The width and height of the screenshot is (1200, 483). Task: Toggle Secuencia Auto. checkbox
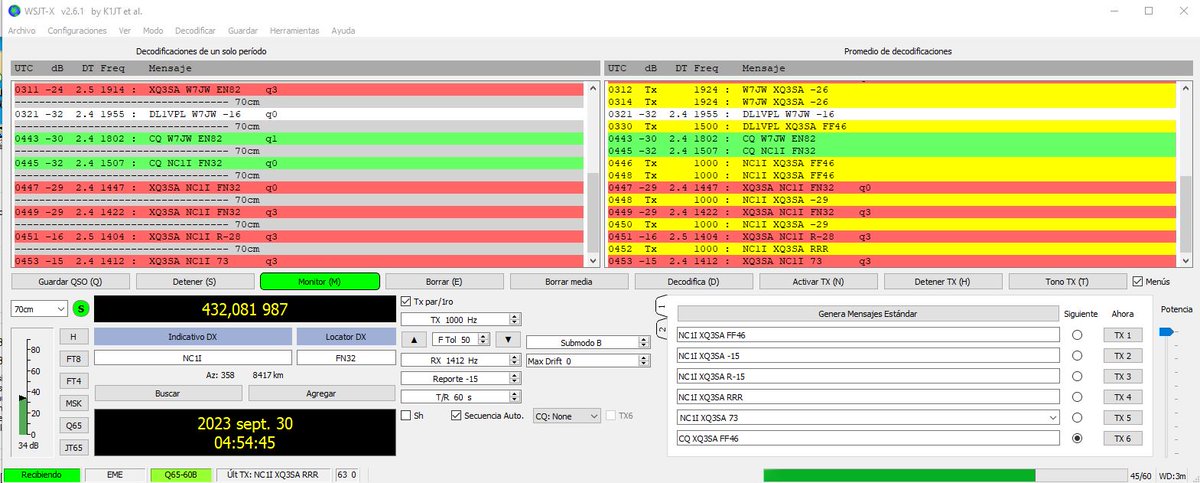click(456, 415)
